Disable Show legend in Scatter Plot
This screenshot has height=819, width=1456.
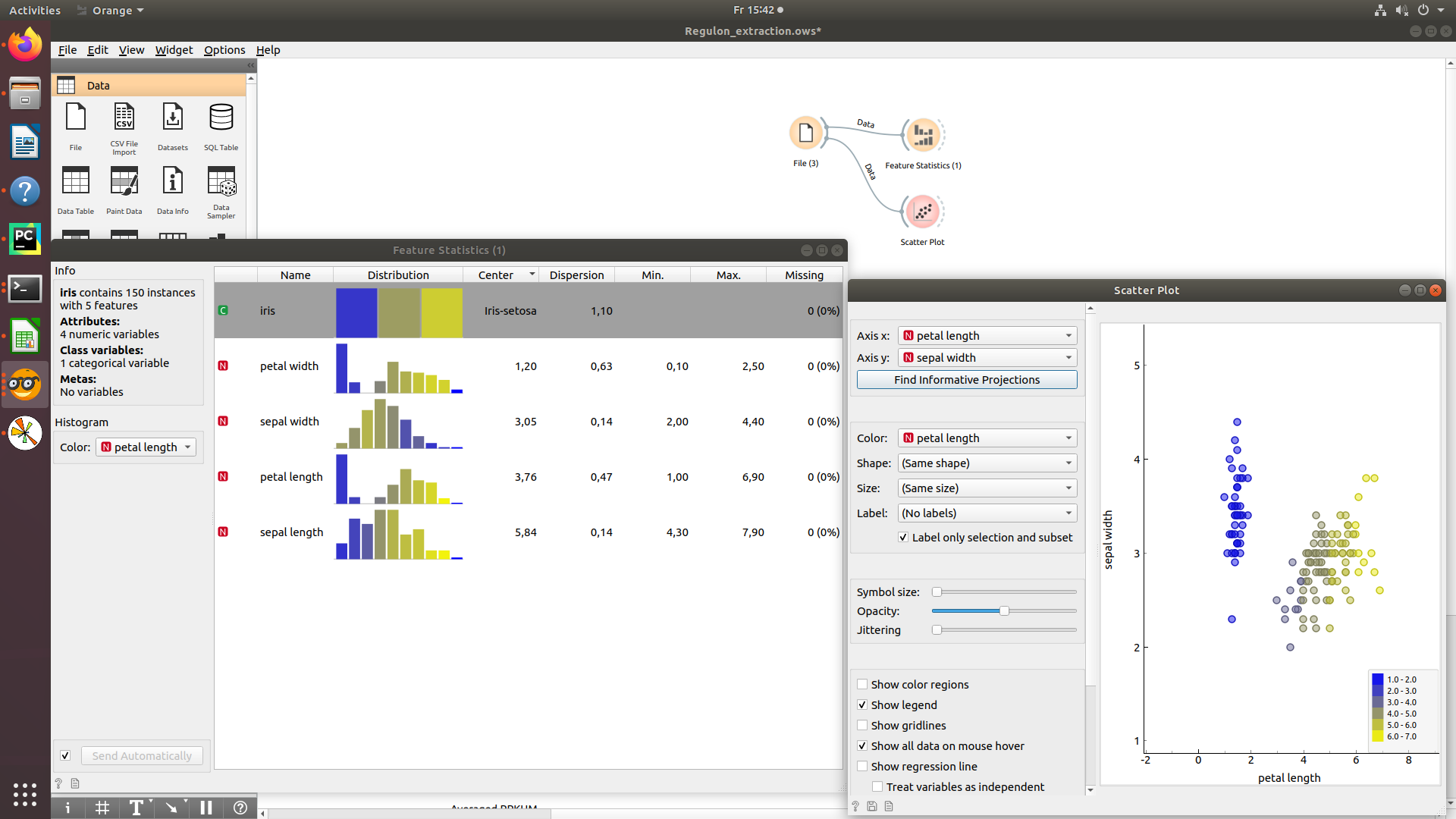coord(862,704)
